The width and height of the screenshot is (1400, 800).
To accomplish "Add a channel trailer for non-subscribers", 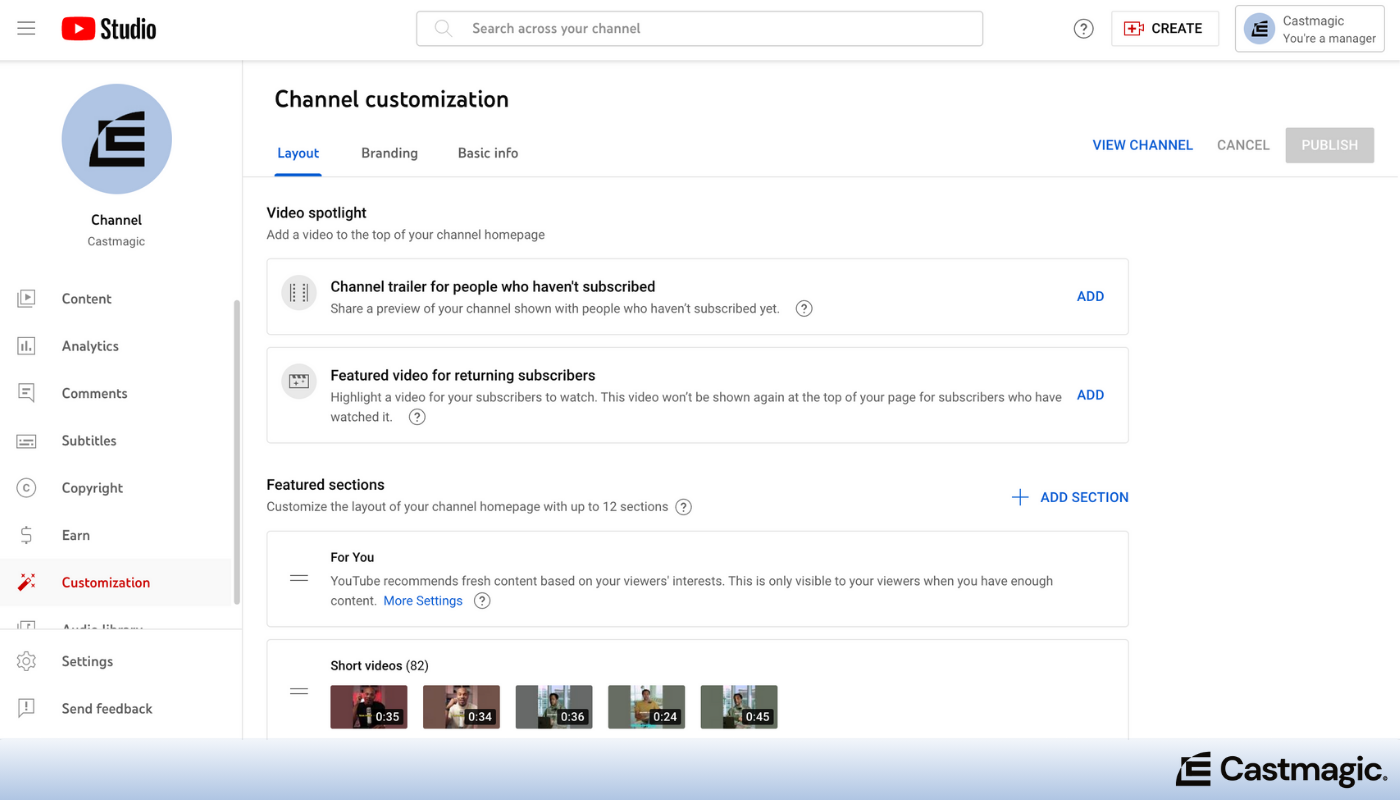I will click(1090, 296).
